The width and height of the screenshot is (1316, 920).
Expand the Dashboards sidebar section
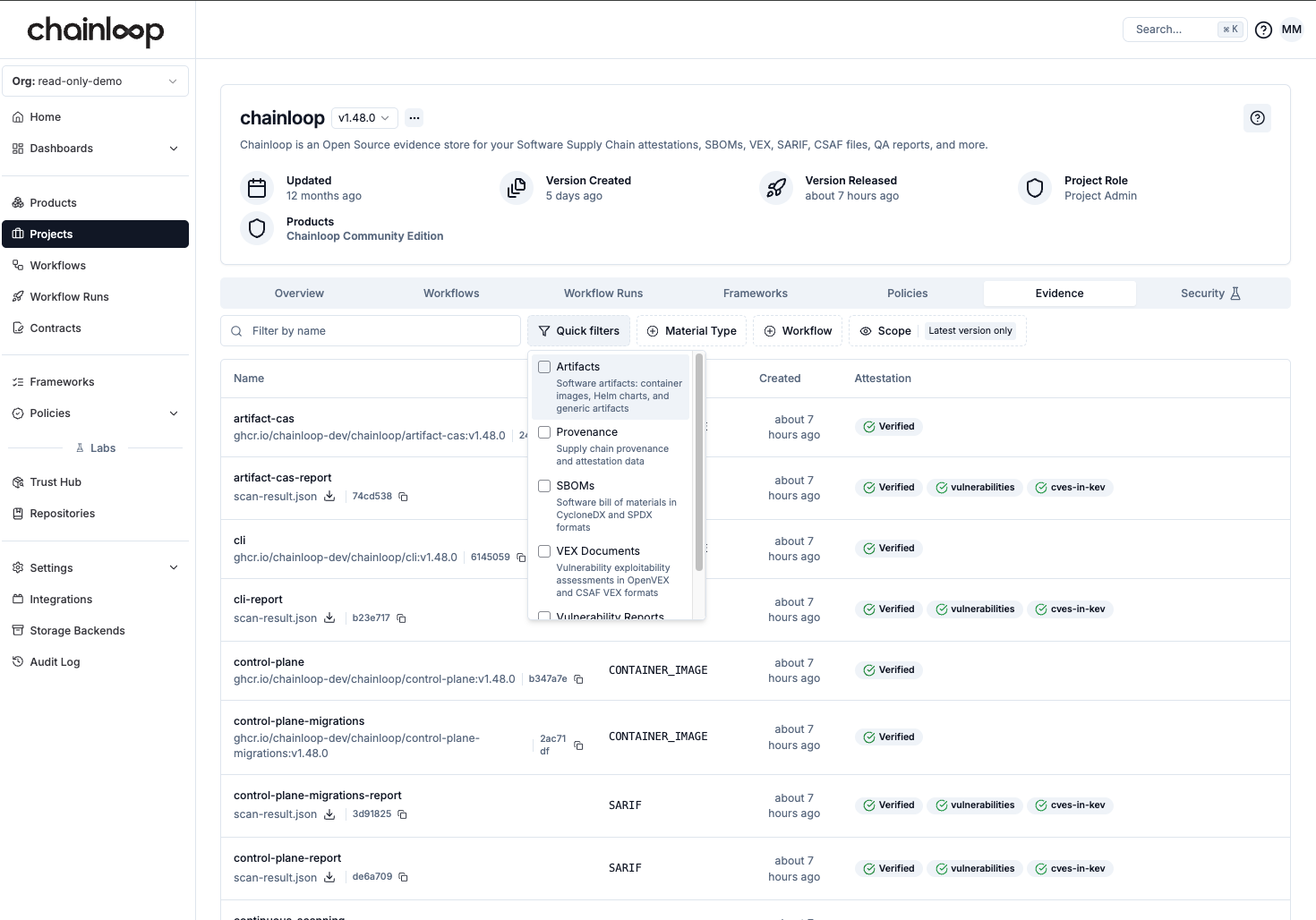point(95,149)
